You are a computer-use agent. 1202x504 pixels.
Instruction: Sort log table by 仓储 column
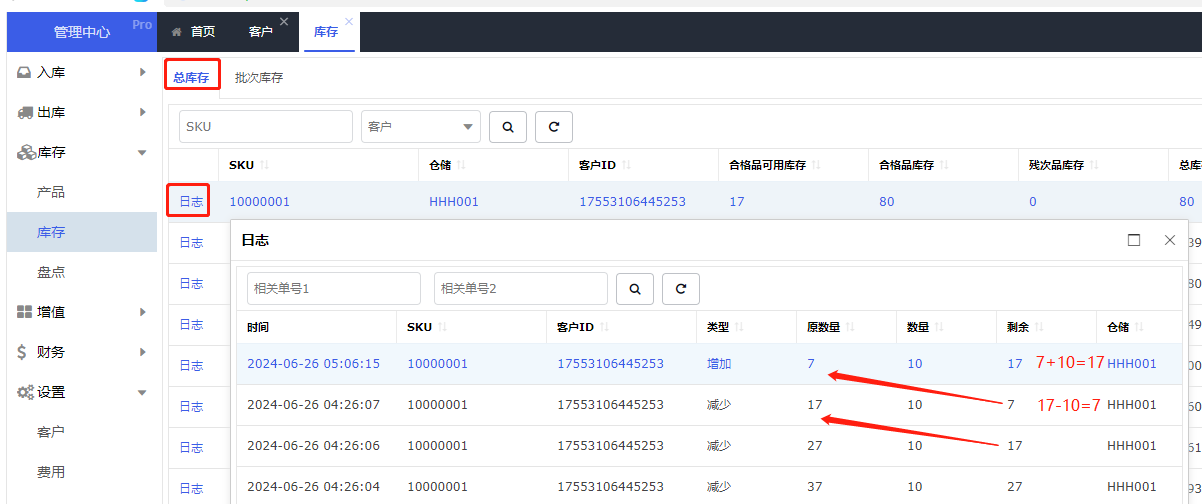[1141, 327]
